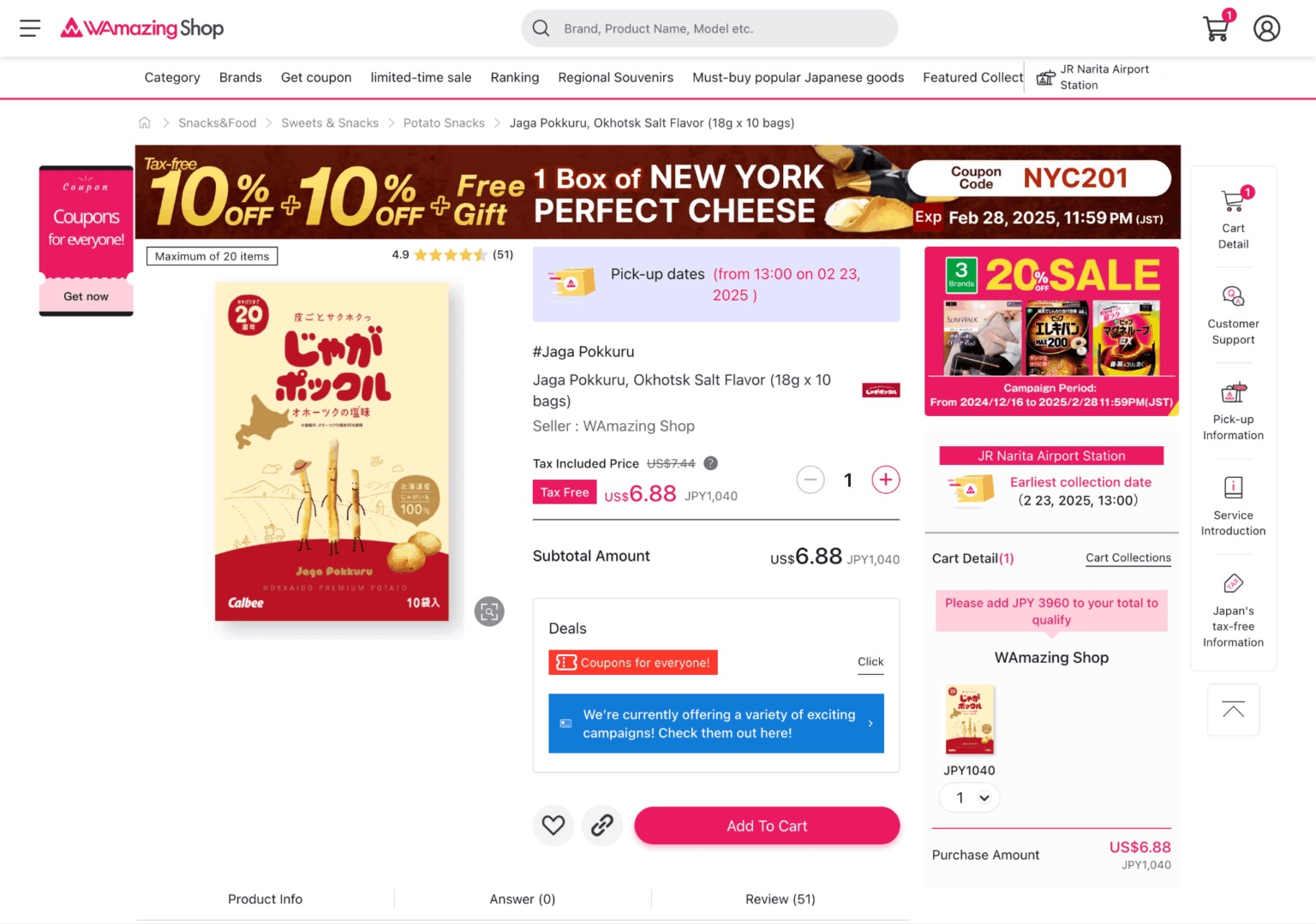Open image zoom search icon on product photo
Image resolution: width=1316 pixels, height=924 pixels.
point(489,611)
